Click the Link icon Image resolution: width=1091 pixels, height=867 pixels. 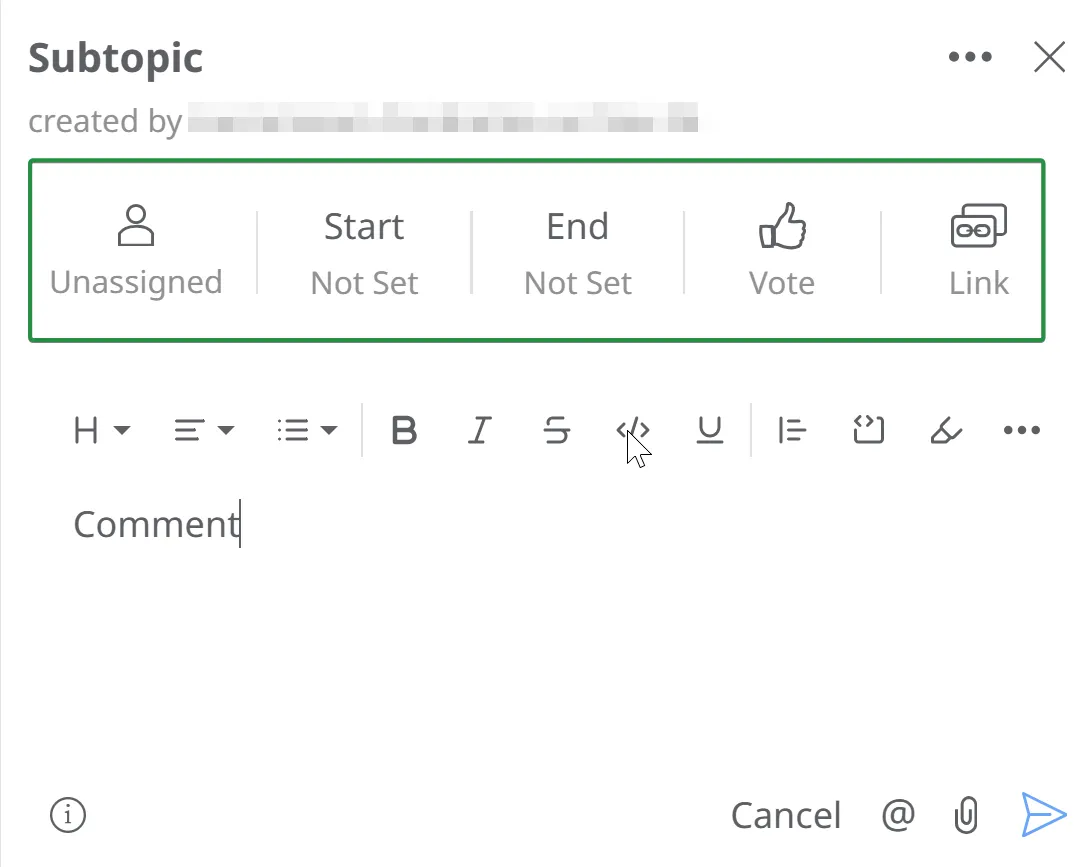[x=978, y=226]
